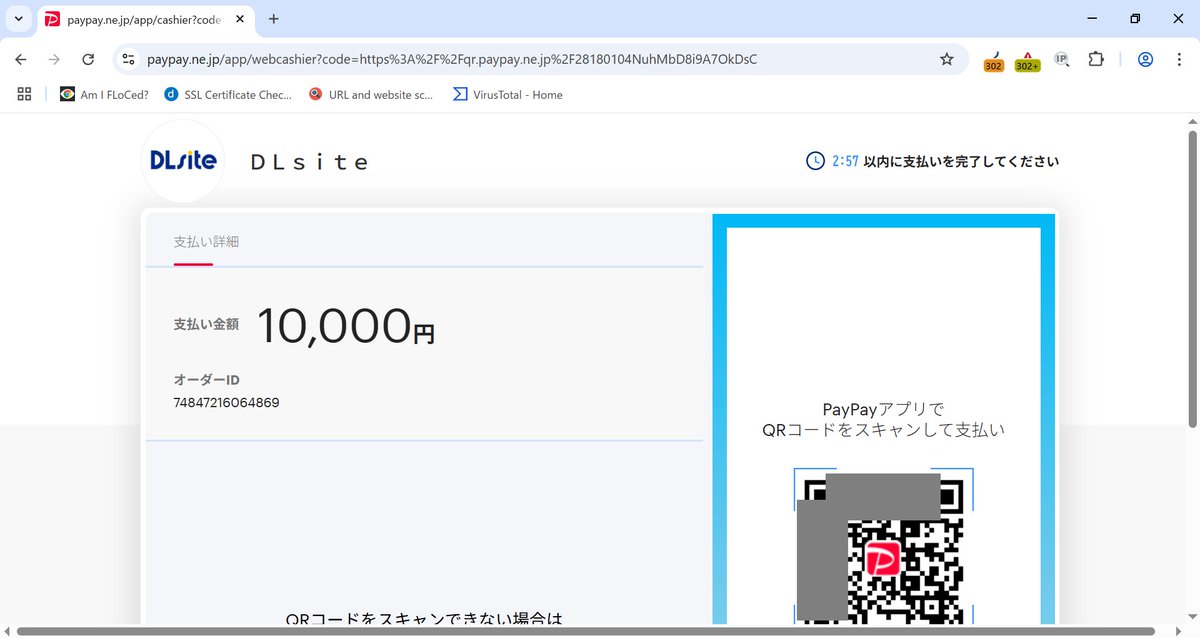The width and height of the screenshot is (1200, 638).
Task: Open the VirusTotal - Home bookmark
Action: click(x=508, y=94)
